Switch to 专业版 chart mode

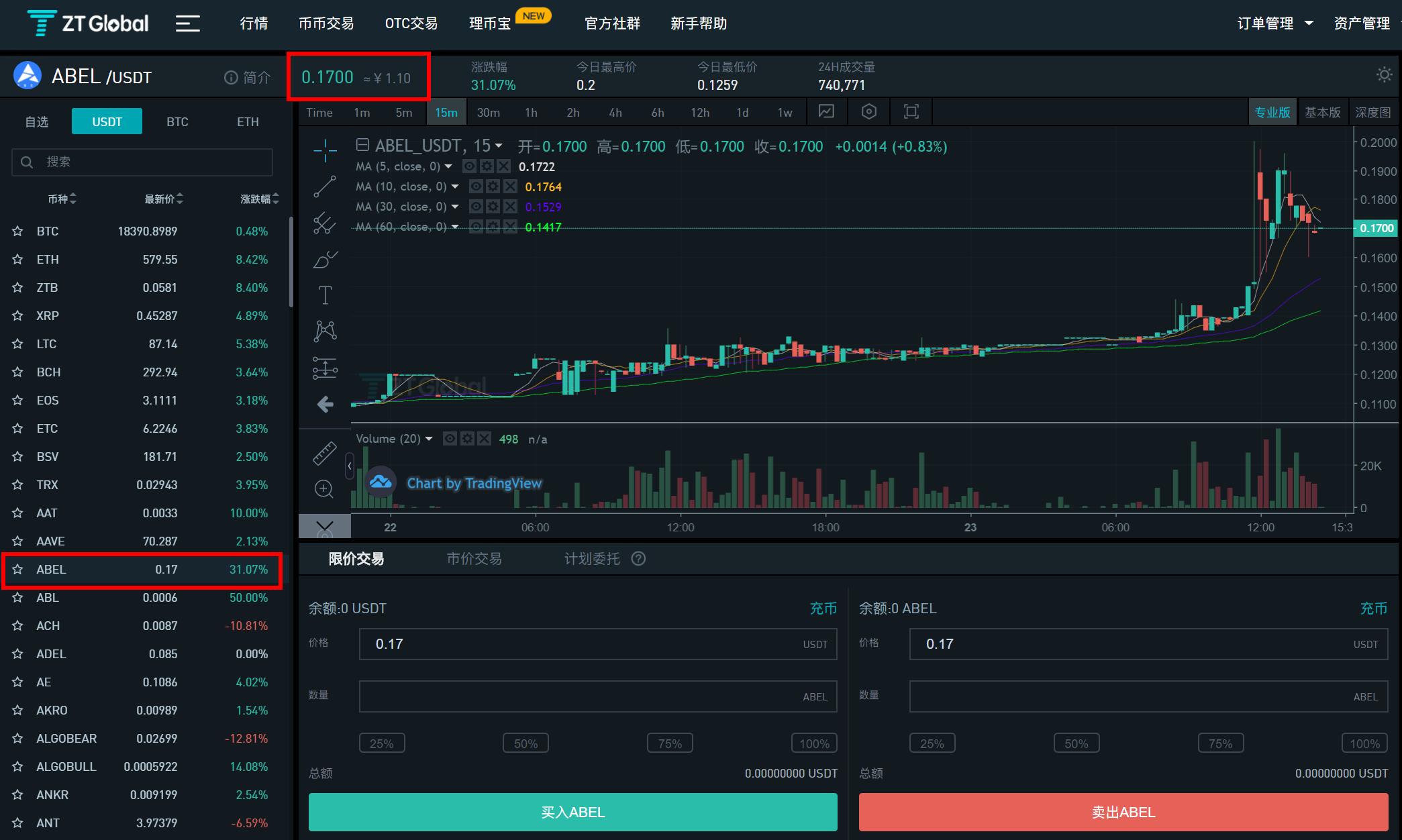(1272, 112)
